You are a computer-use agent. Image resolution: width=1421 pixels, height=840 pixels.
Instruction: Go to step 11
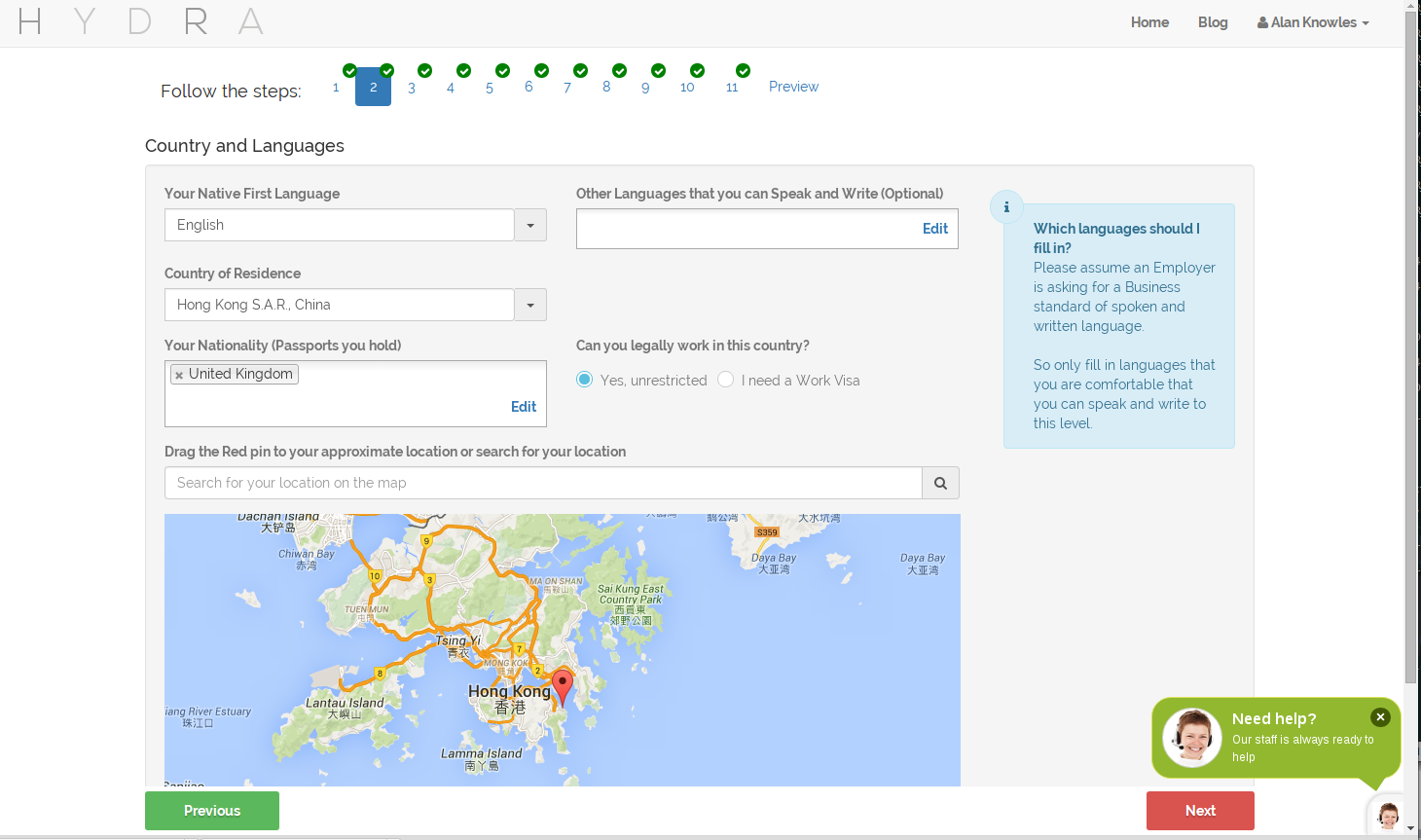click(x=732, y=88)
